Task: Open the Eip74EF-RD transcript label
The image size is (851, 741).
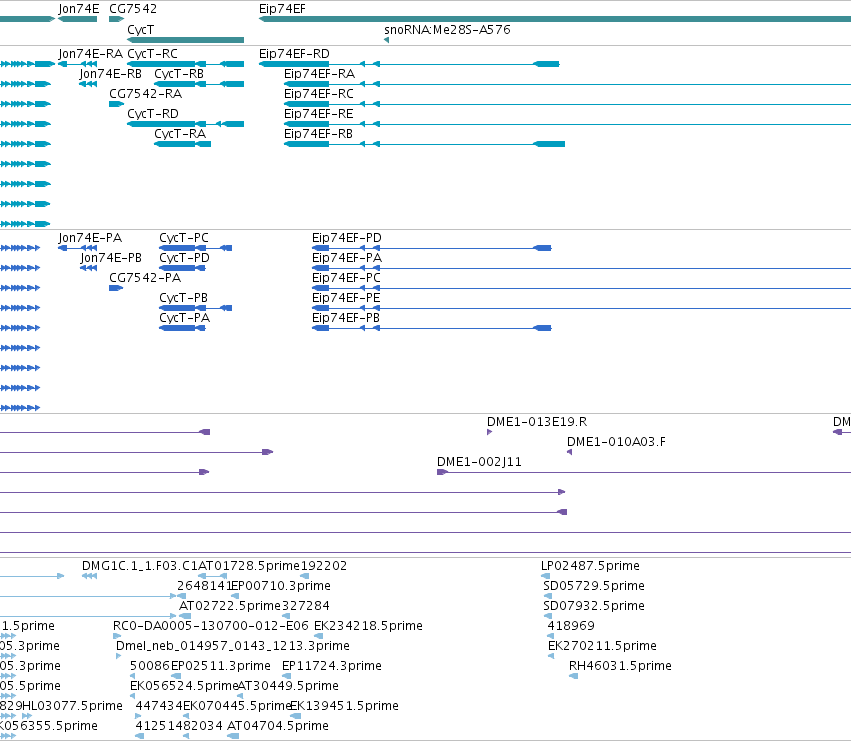Action: pyautogui.click(x=294, y=54)
